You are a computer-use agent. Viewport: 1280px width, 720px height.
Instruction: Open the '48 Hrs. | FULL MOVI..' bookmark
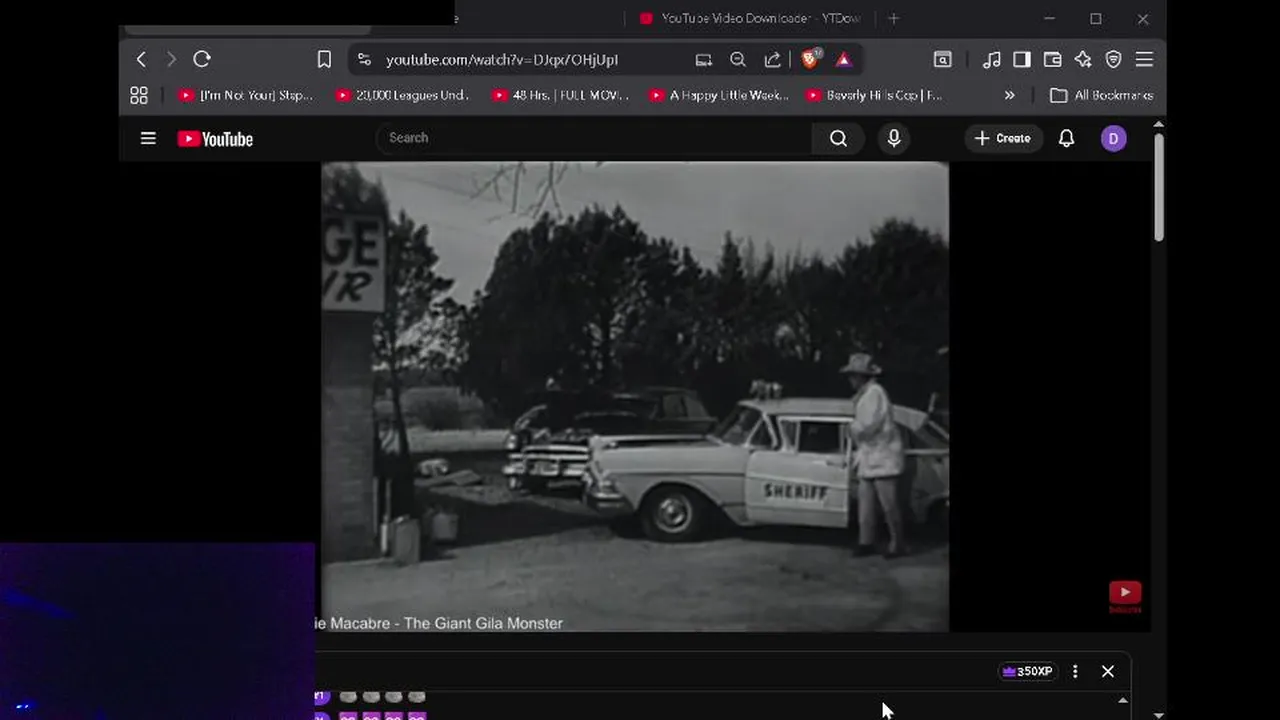(x=560, y=95)
